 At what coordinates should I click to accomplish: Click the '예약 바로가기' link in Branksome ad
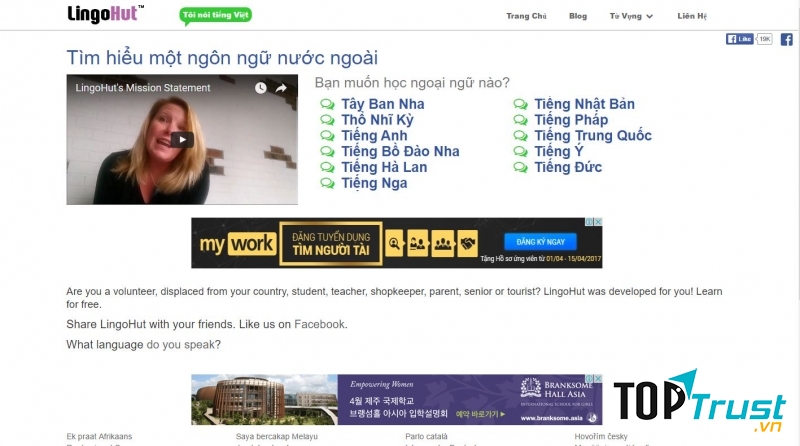480,414
